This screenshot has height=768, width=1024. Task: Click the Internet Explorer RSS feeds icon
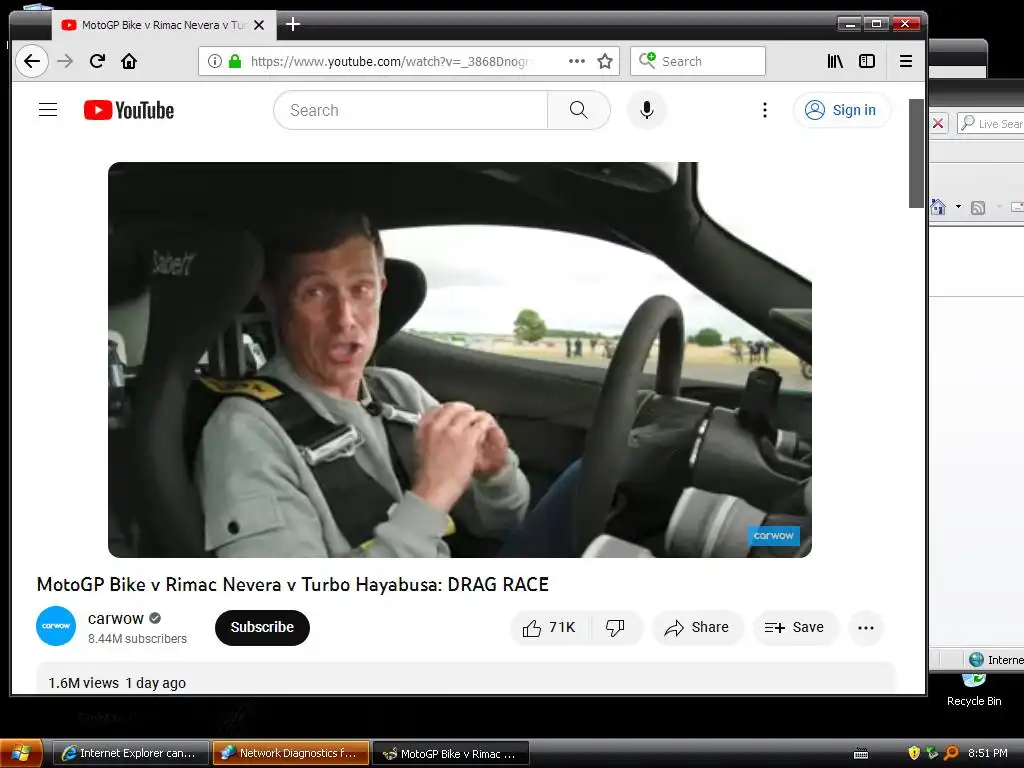[x=978, y=208]
